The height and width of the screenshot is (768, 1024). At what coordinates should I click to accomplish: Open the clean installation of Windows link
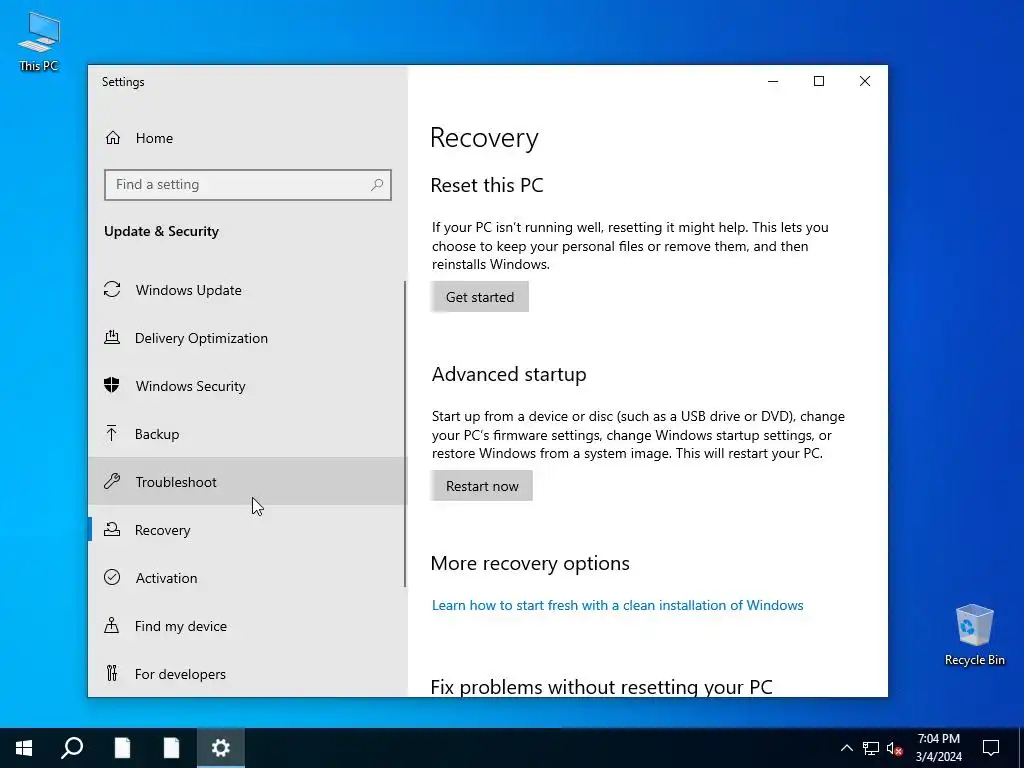[x=617, y=605]
